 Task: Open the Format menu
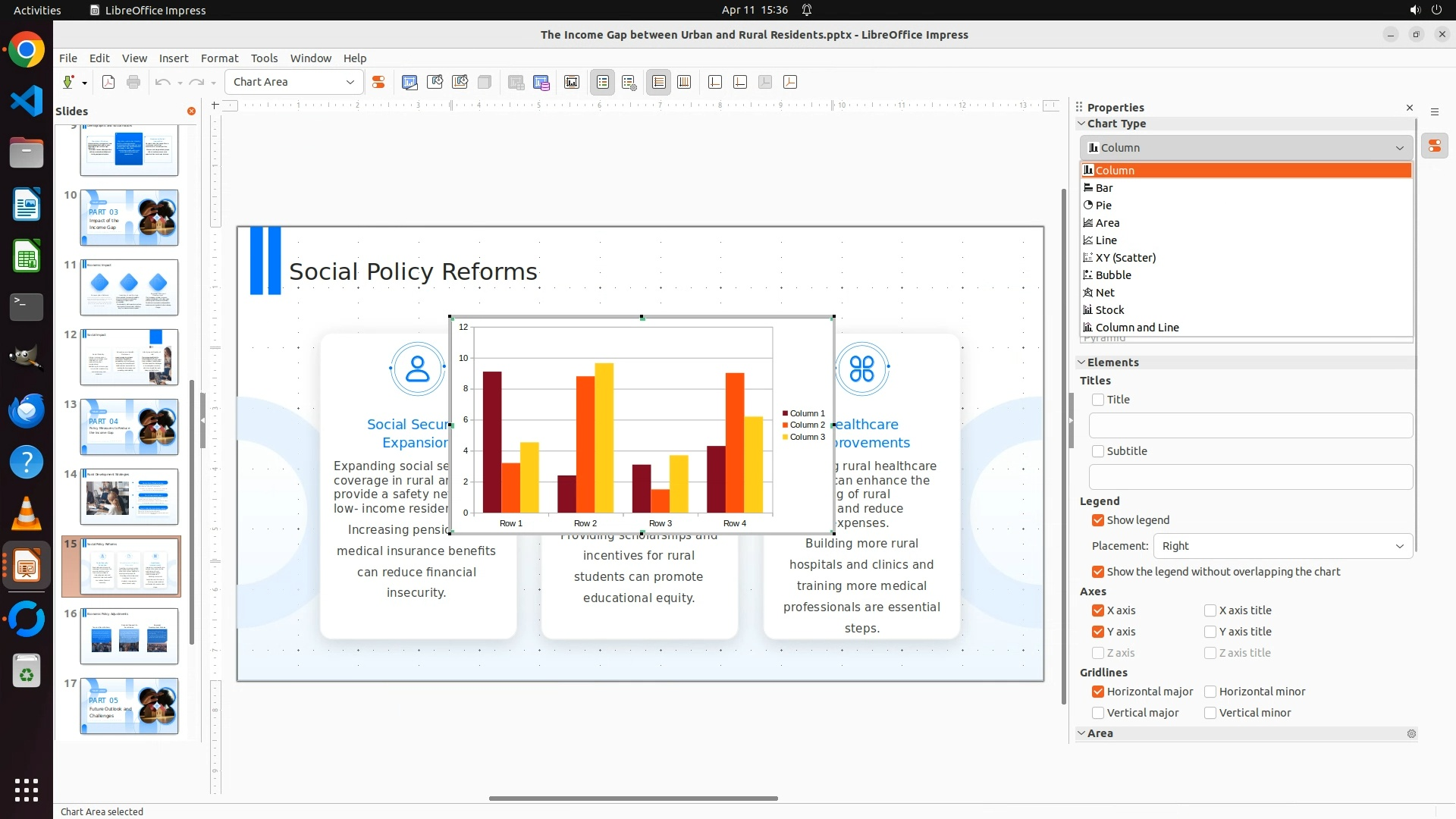coord(219,58)
